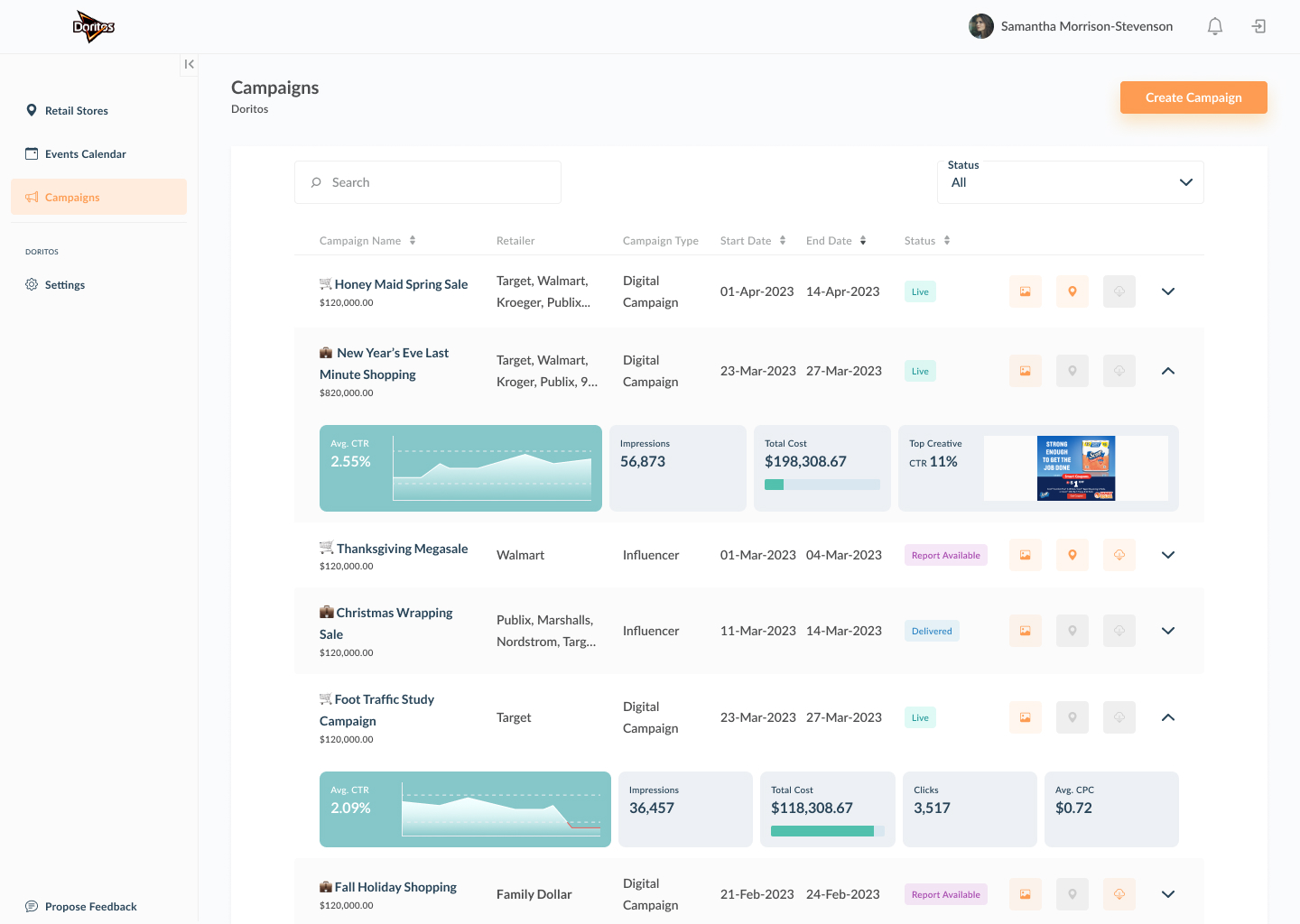Image resolution: width=1300 pixels, height=924 pixels.
Task: Click location pin for Christmas Wrapping Sale
Action: 1072,631
